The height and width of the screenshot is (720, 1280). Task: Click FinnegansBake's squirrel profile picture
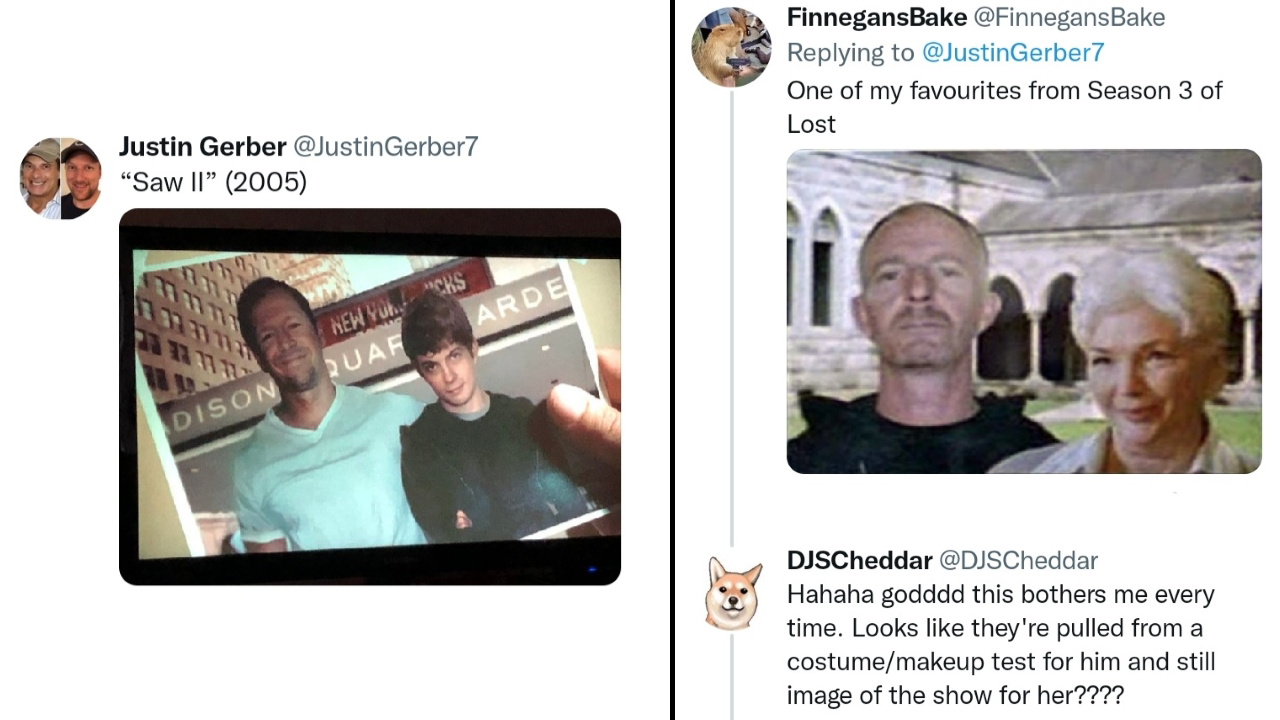point(731,47)
